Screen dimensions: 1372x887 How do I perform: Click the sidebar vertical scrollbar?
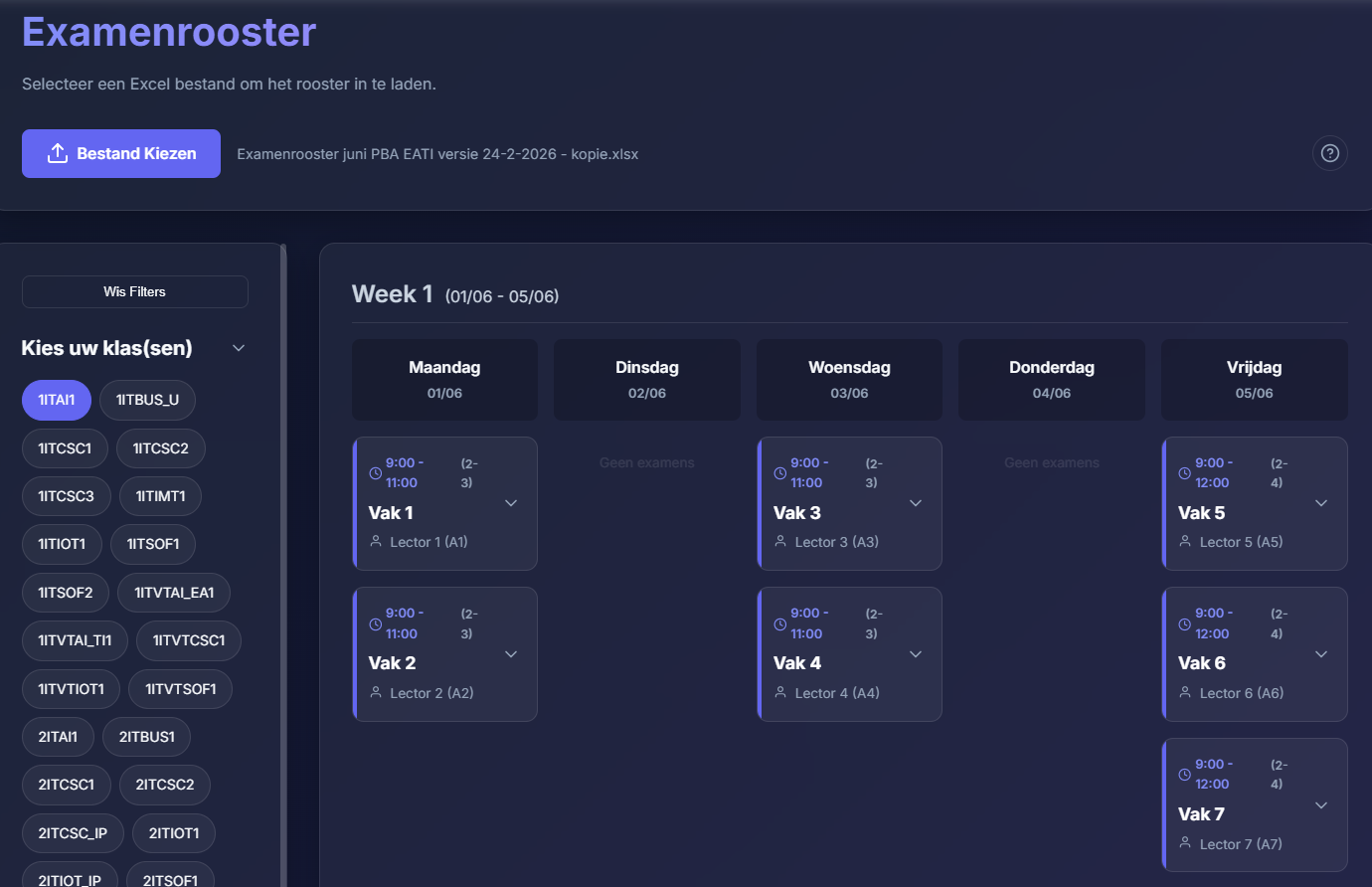pos(283,565)
